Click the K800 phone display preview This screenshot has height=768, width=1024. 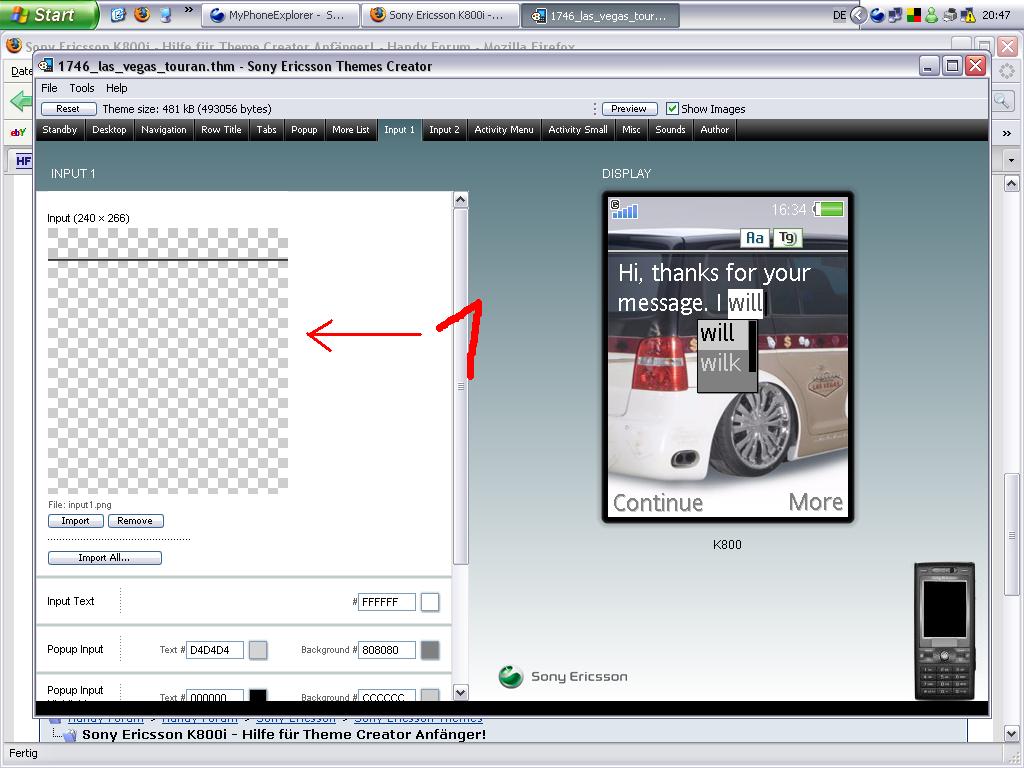pyautogui.click(x=728, y=357)
